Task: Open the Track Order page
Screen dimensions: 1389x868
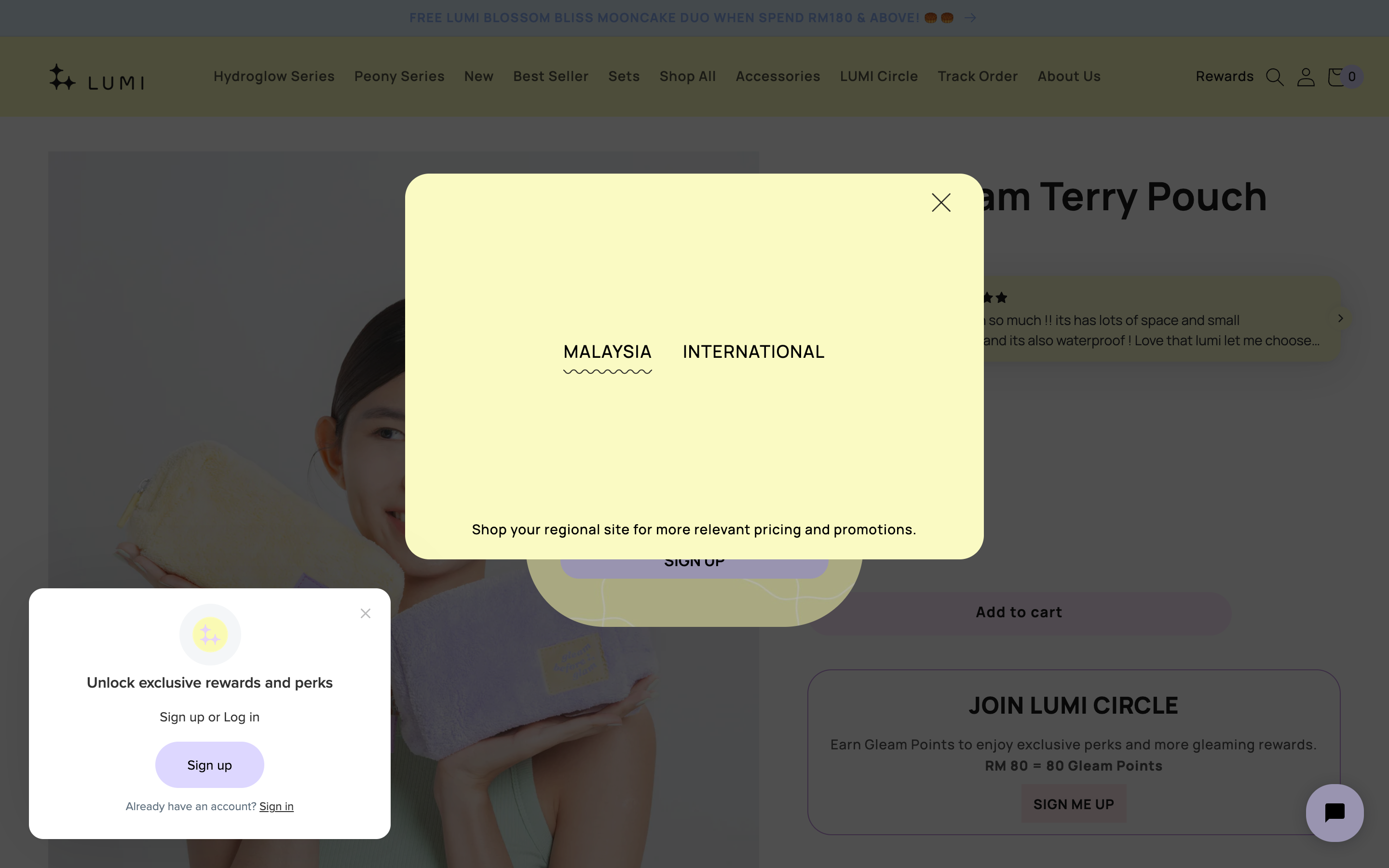Action: point(978,76)
